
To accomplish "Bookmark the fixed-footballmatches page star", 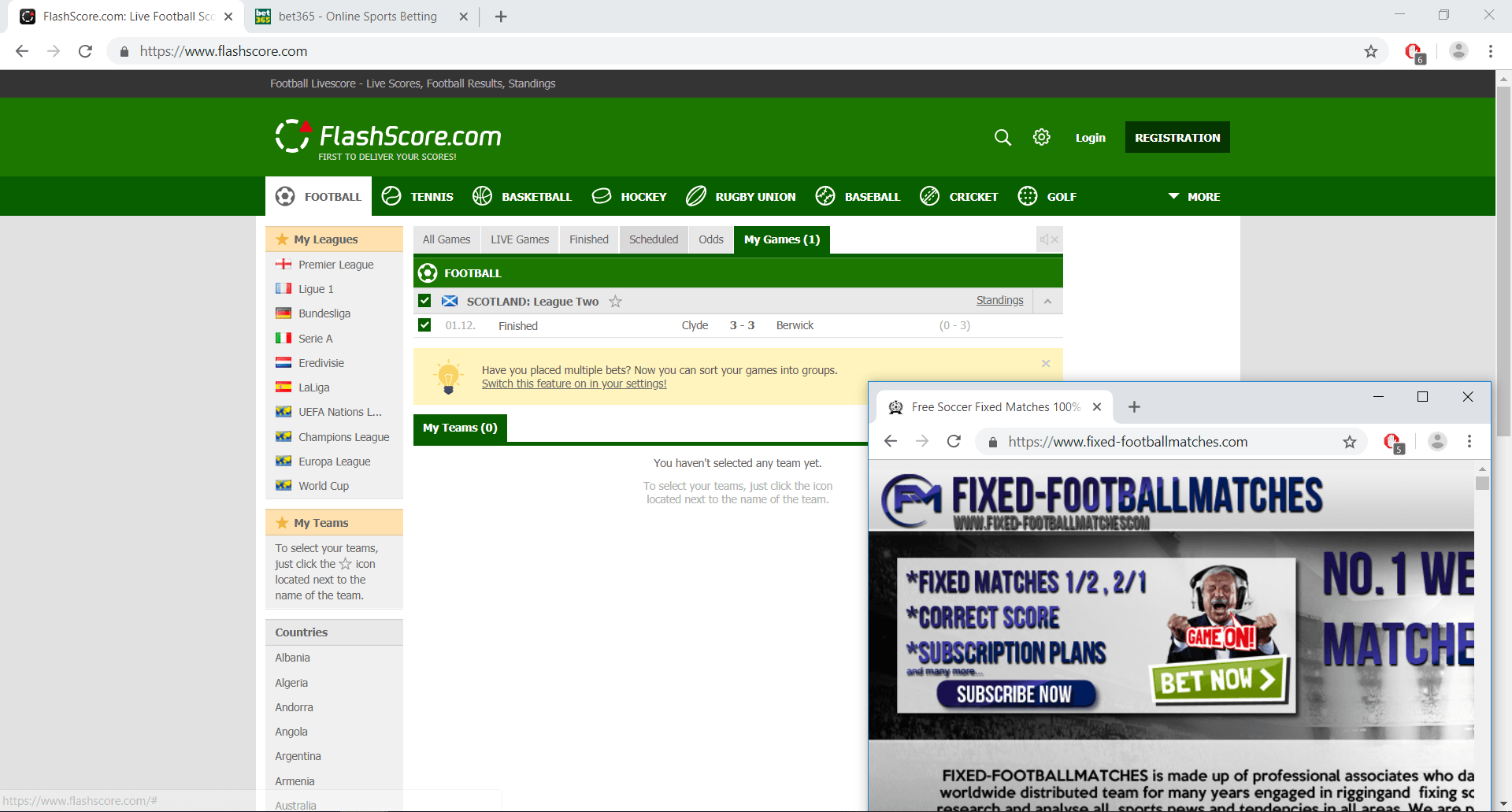I will click(x=1350, y=442).
